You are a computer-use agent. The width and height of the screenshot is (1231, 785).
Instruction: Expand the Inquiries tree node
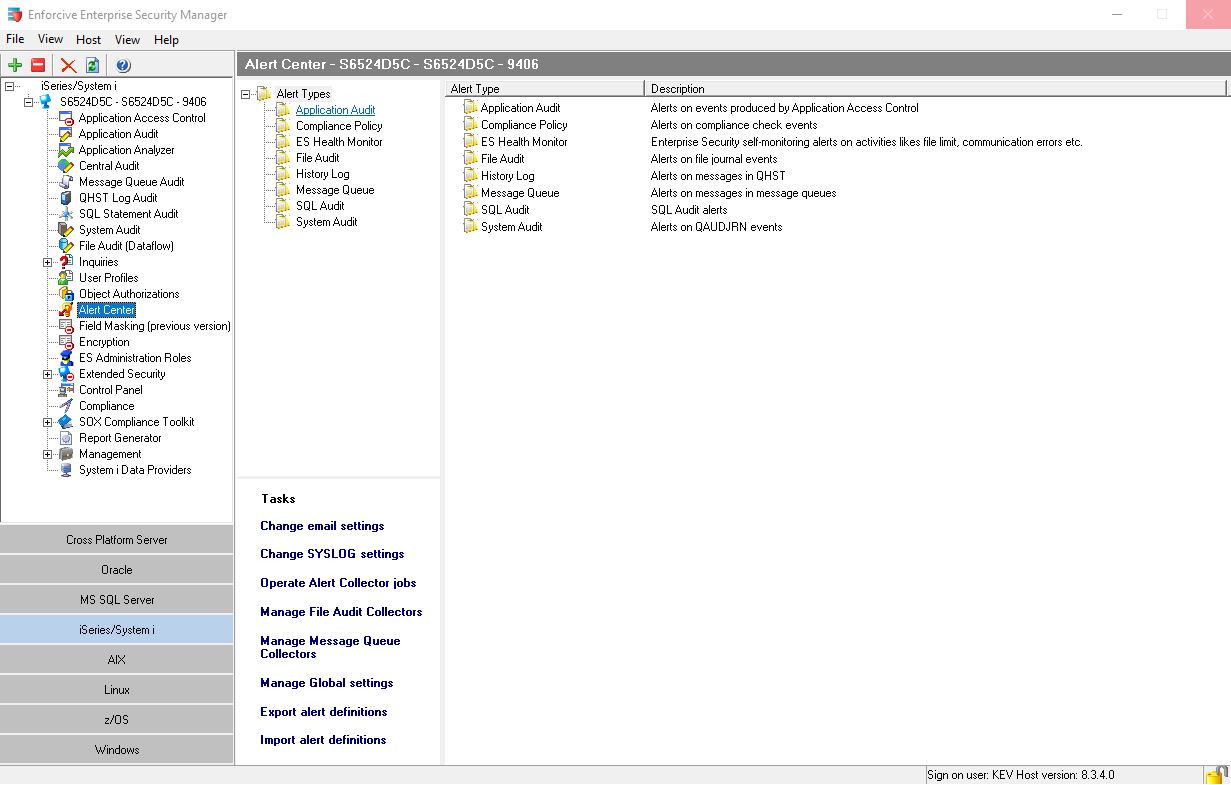(x=47, y=262)
